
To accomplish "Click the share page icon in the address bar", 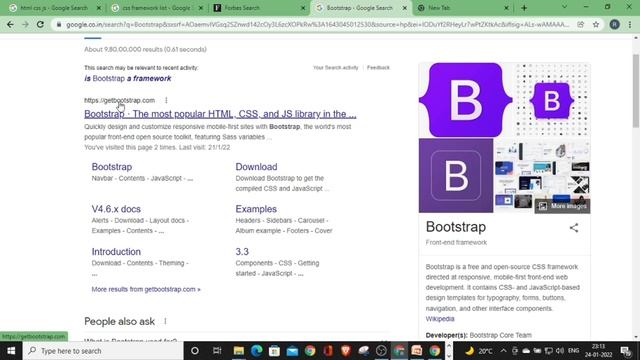I will point(580,24).
